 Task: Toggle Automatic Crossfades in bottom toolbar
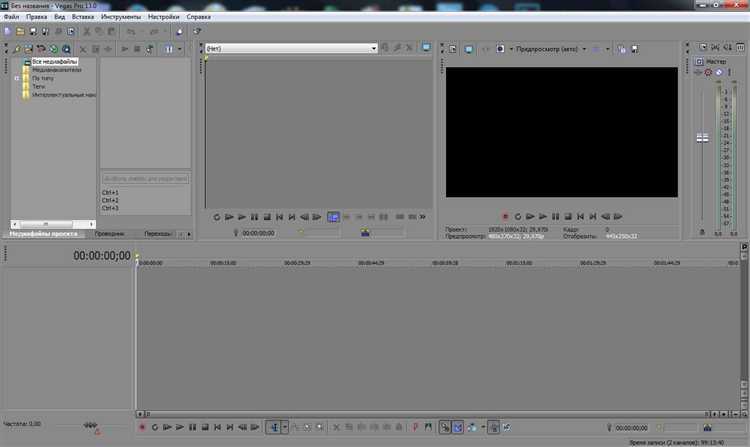(x=458, y=427)
